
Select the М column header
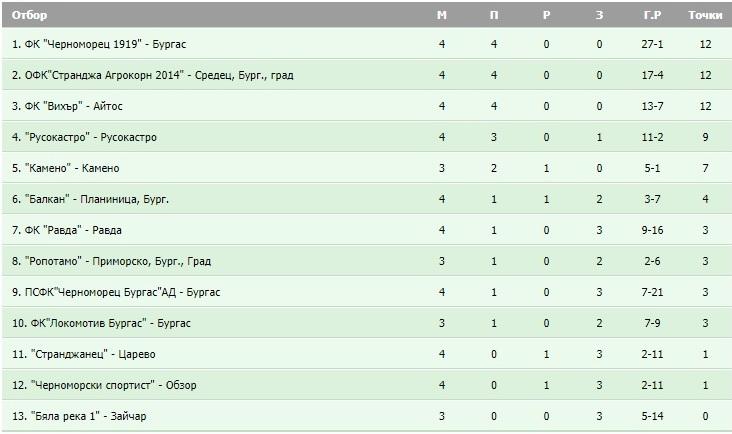(442, 15)
